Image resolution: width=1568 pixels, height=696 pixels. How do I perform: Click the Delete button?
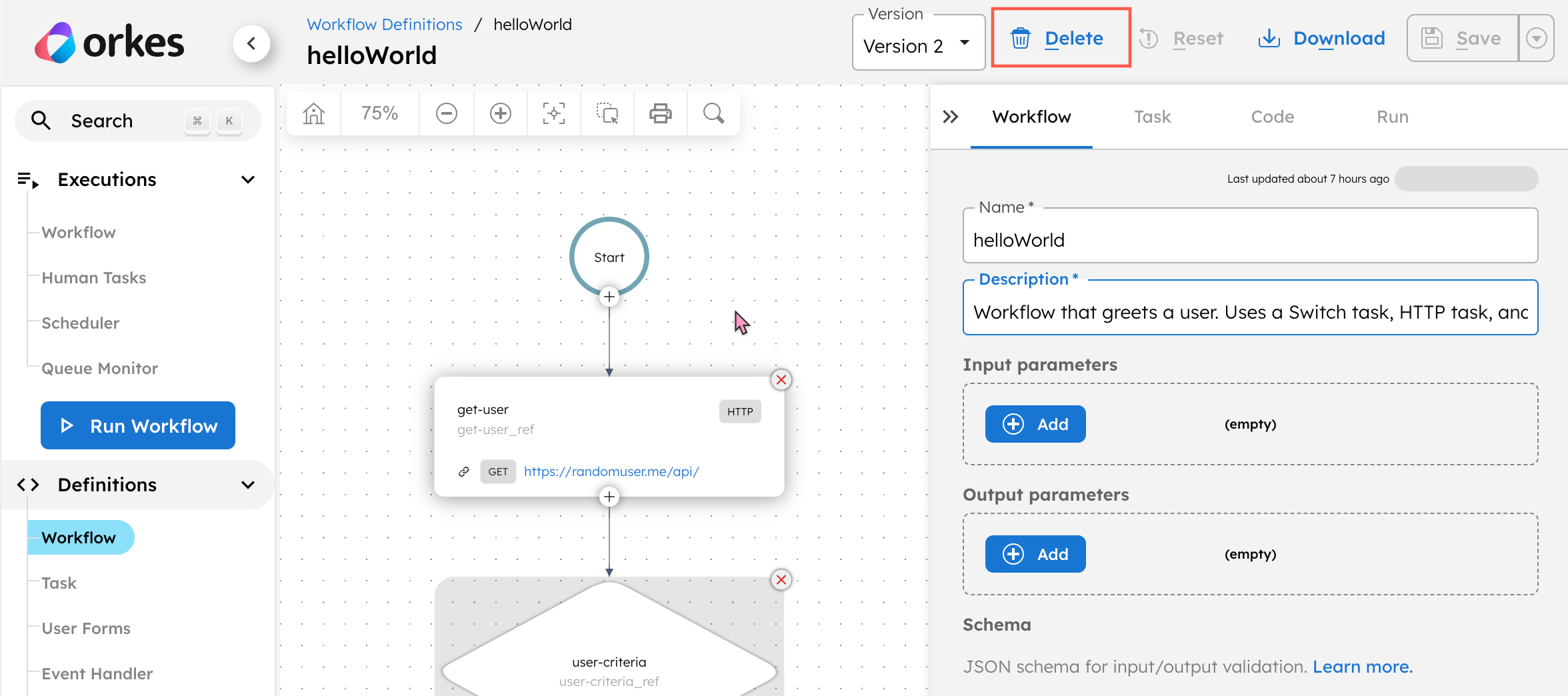pos(1061,38)
